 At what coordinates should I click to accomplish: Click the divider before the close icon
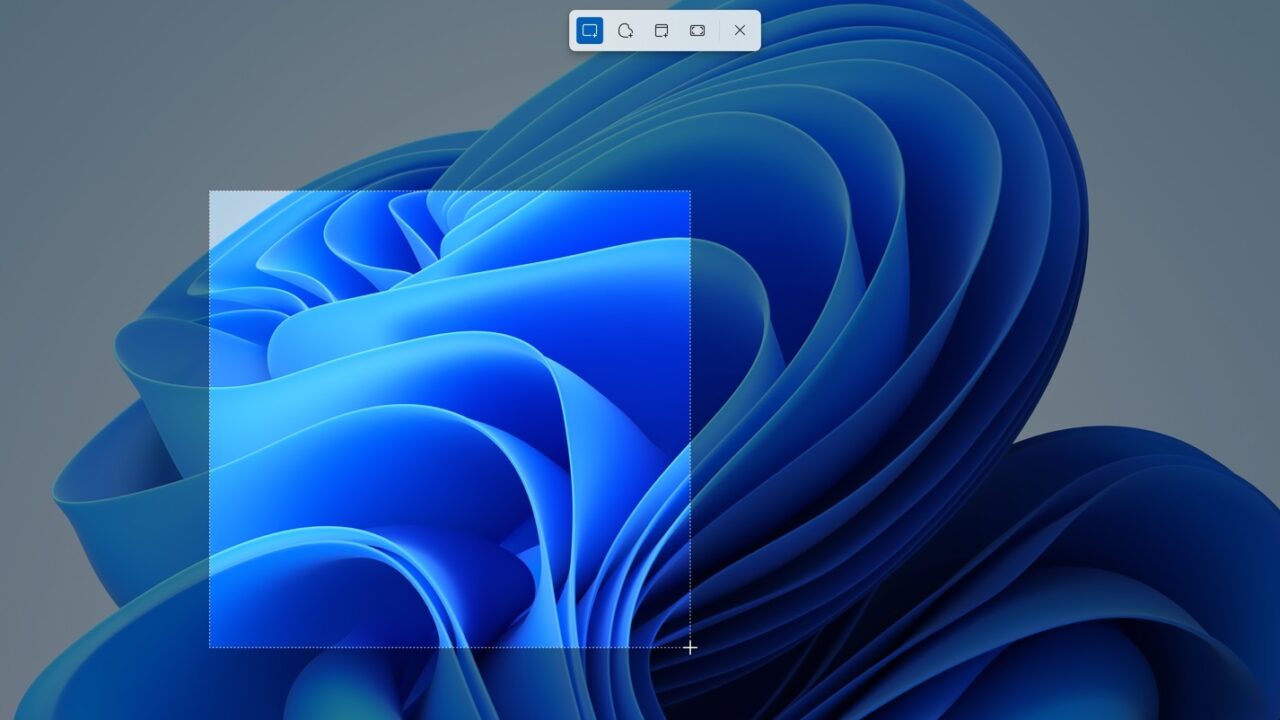(719, 31)
